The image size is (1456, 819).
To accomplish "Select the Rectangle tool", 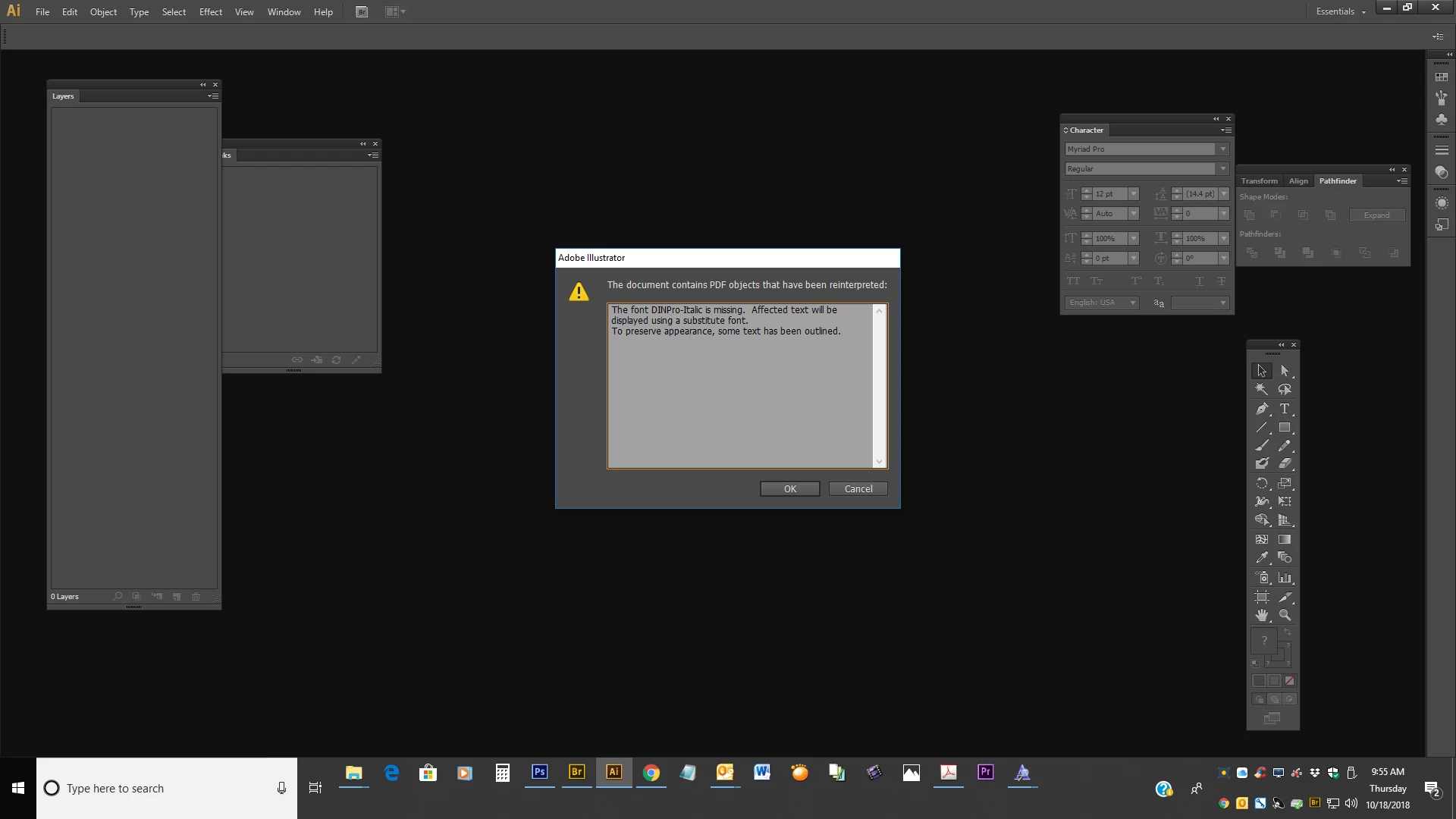I will point(1285,428).
